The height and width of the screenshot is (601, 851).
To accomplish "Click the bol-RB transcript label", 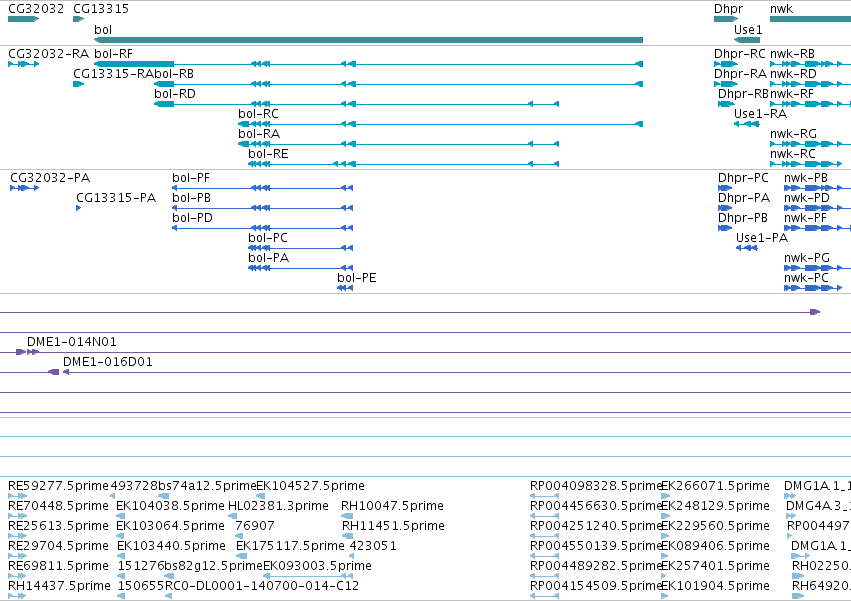I will (174, 73).
